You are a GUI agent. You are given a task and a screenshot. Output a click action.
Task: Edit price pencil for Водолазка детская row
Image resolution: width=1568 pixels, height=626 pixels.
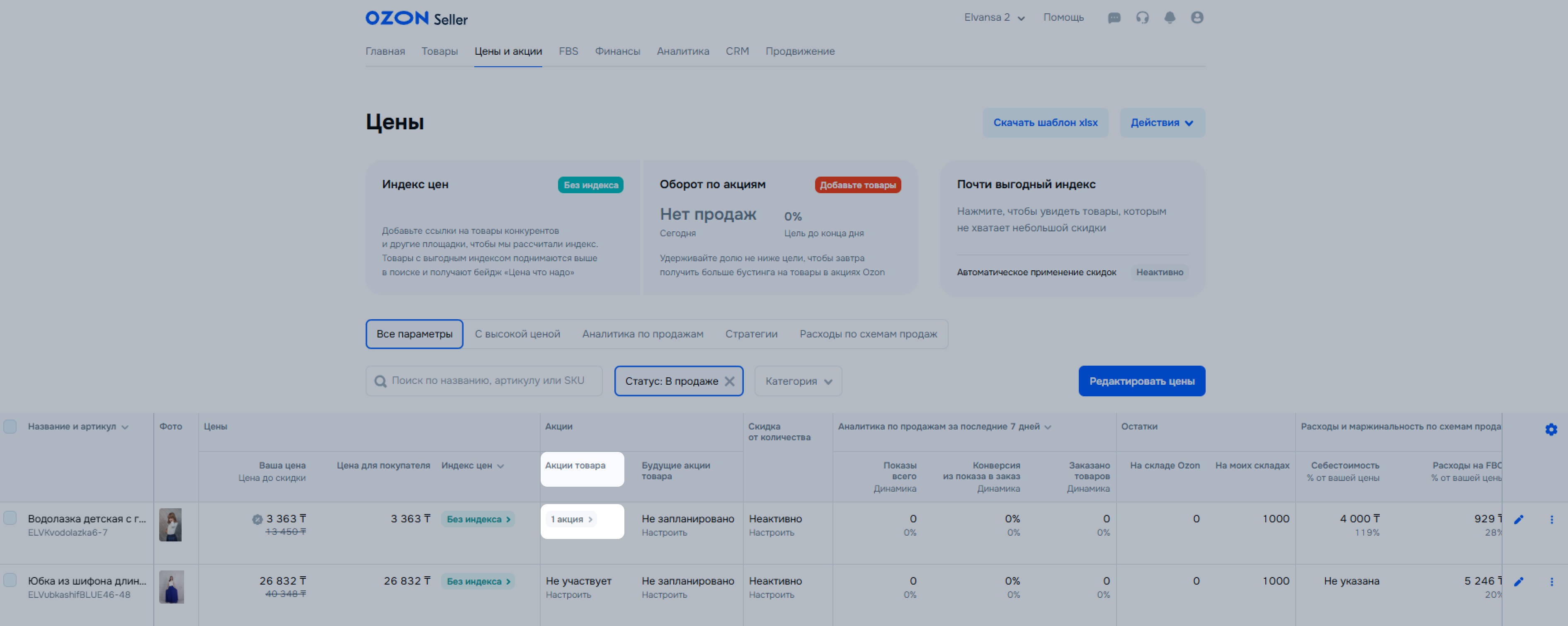(1519, 519)
